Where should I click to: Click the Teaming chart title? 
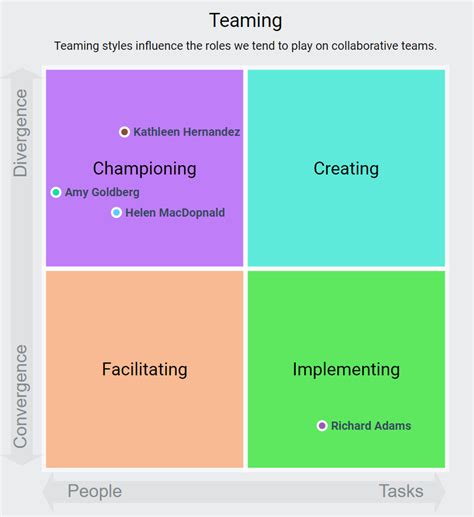click(246, 21)
